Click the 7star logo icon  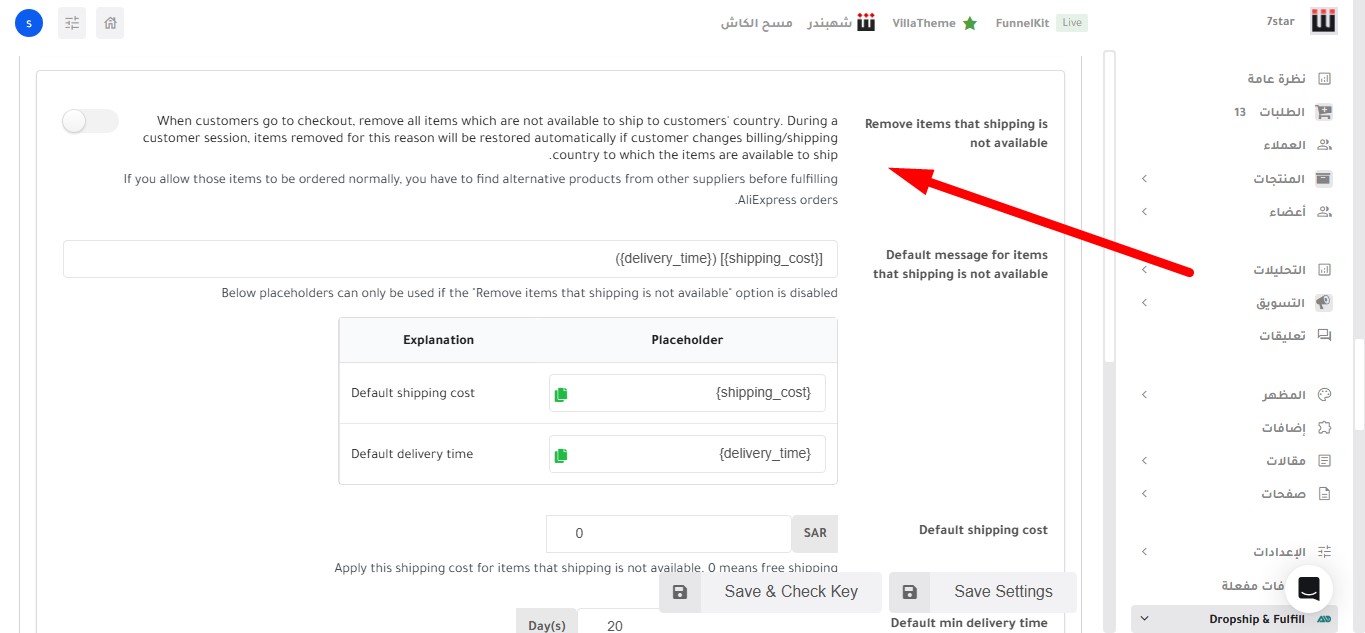1324,22
